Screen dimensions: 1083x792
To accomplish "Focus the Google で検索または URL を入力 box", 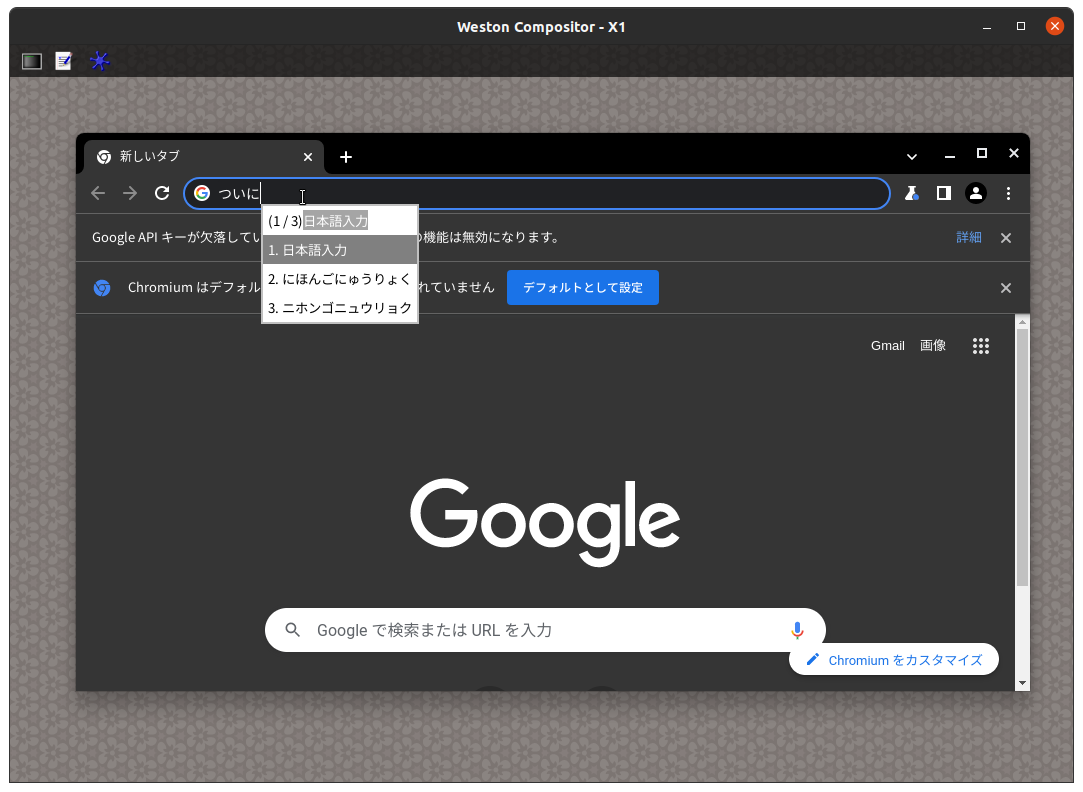I will click(x=545, y=630).
